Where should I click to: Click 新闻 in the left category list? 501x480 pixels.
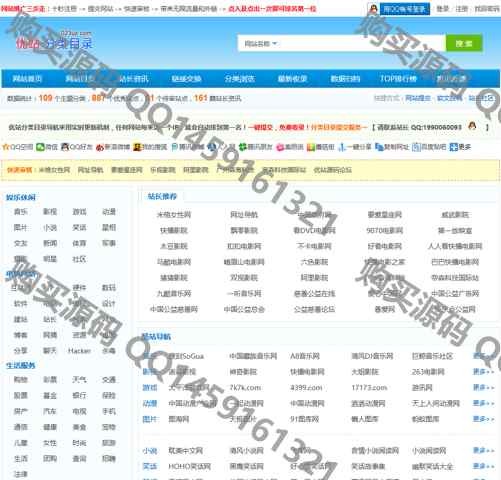pos(50,243)
